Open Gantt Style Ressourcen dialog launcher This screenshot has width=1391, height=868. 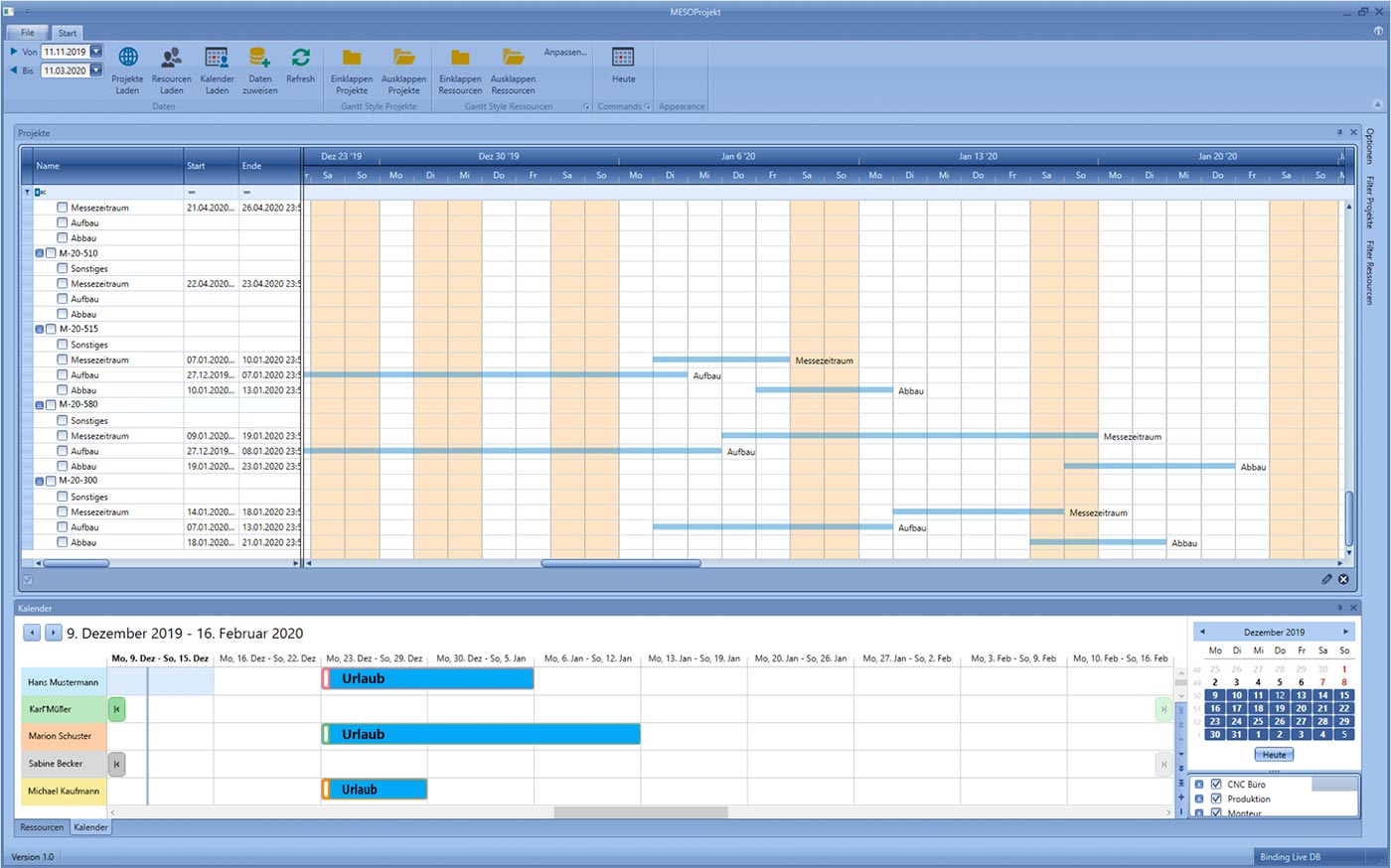click(x=586, y=106)
